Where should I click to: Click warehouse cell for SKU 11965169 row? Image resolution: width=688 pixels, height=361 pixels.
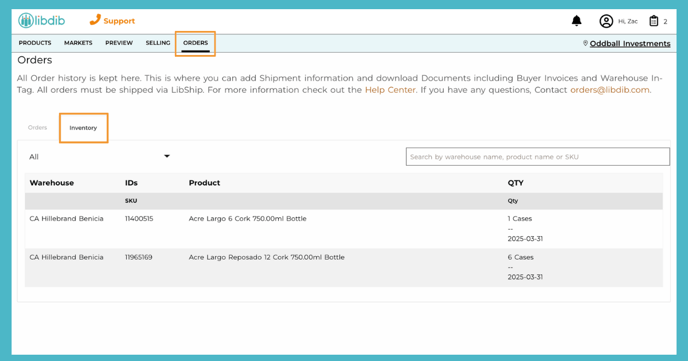[66, 257]
